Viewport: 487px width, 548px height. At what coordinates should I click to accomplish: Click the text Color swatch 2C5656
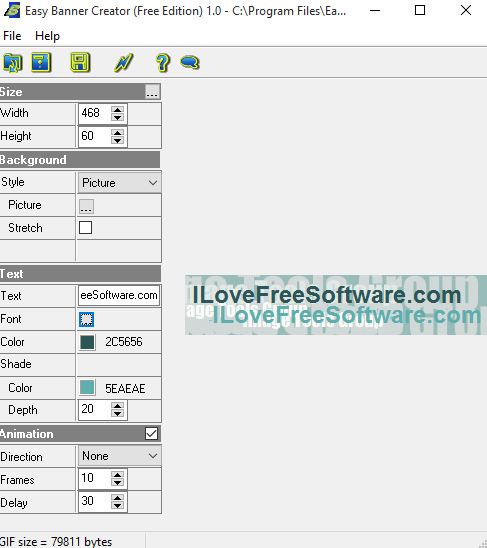point(87,342)
